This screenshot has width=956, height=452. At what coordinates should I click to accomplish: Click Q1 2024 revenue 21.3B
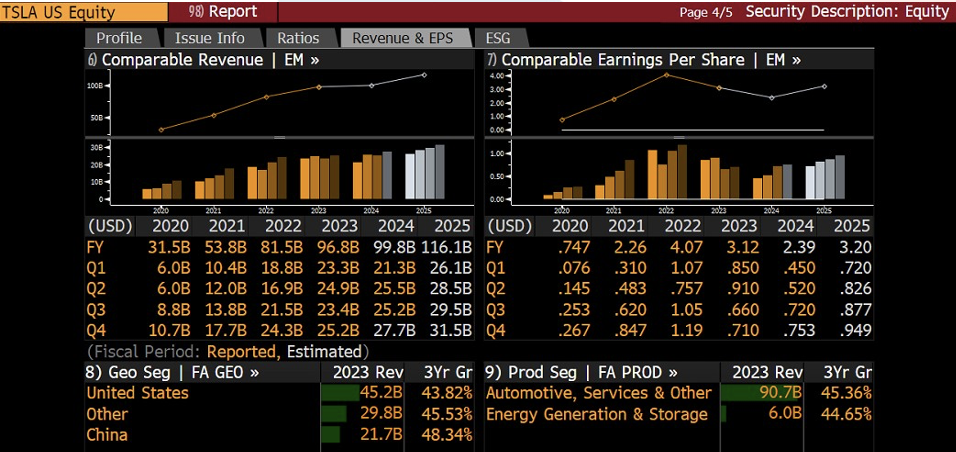pos(393,268)
